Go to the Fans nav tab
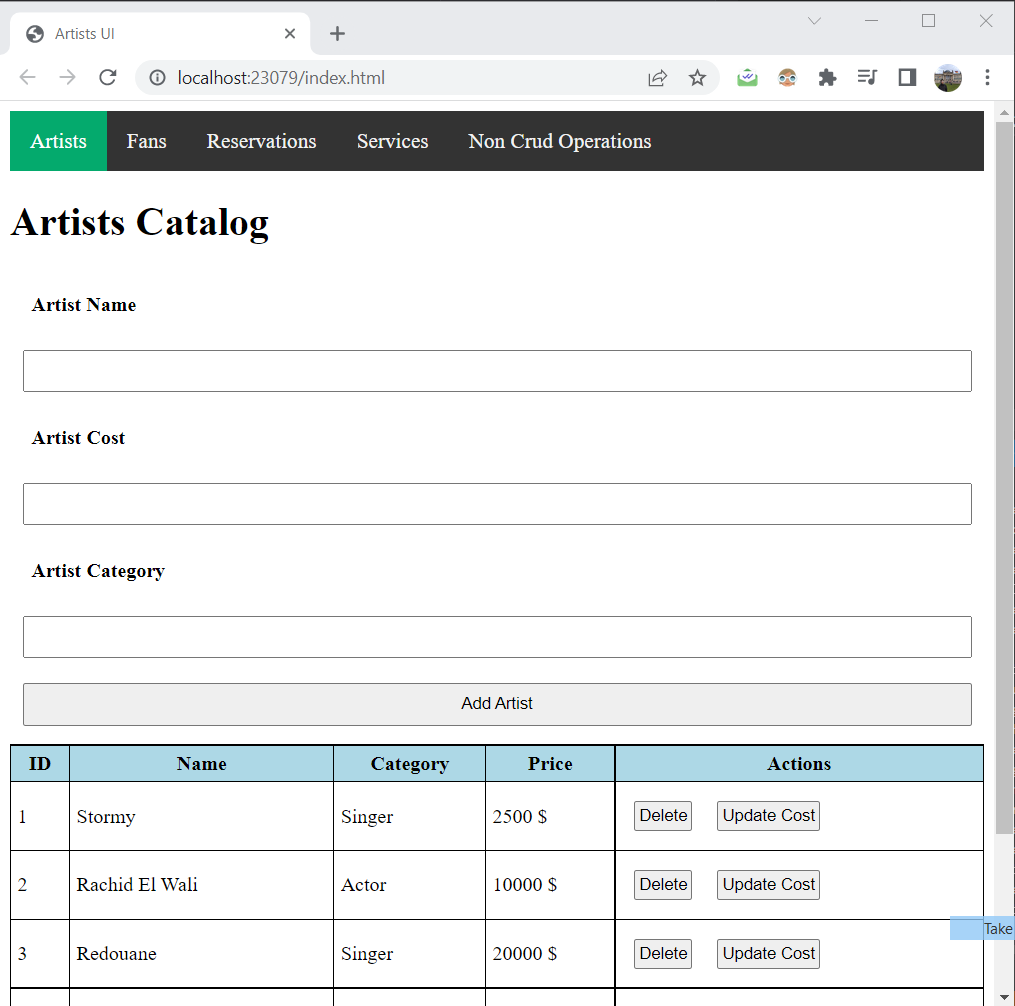This screenshot has width=1015, height=1006. point(146,141)
